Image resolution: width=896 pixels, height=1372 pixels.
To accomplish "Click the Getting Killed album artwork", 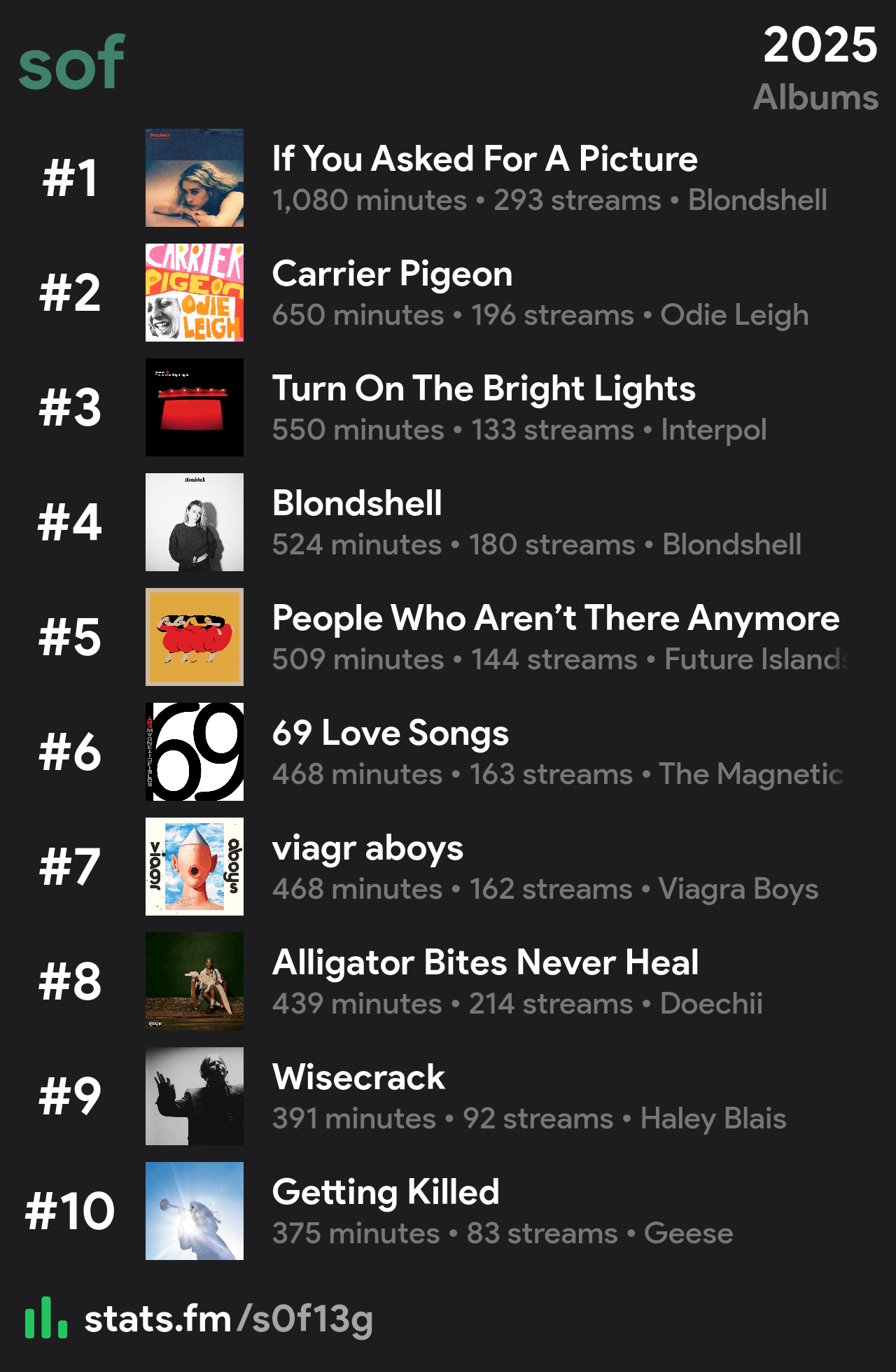I will point(195,1211).
